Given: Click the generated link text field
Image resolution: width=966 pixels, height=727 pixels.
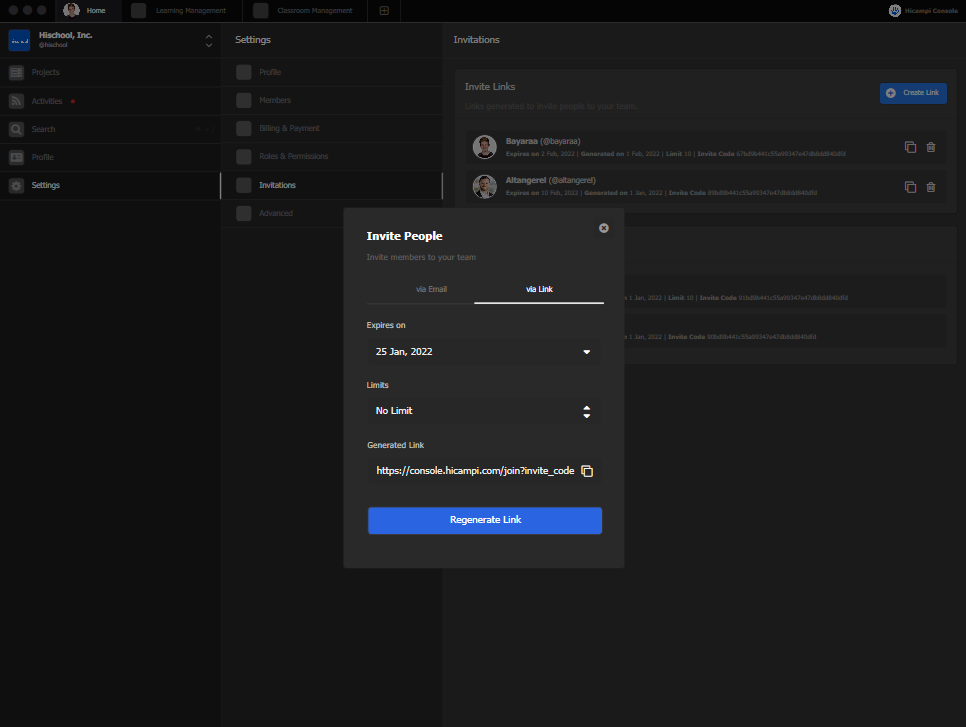Looking at the screenshot, I should [475, 471].
